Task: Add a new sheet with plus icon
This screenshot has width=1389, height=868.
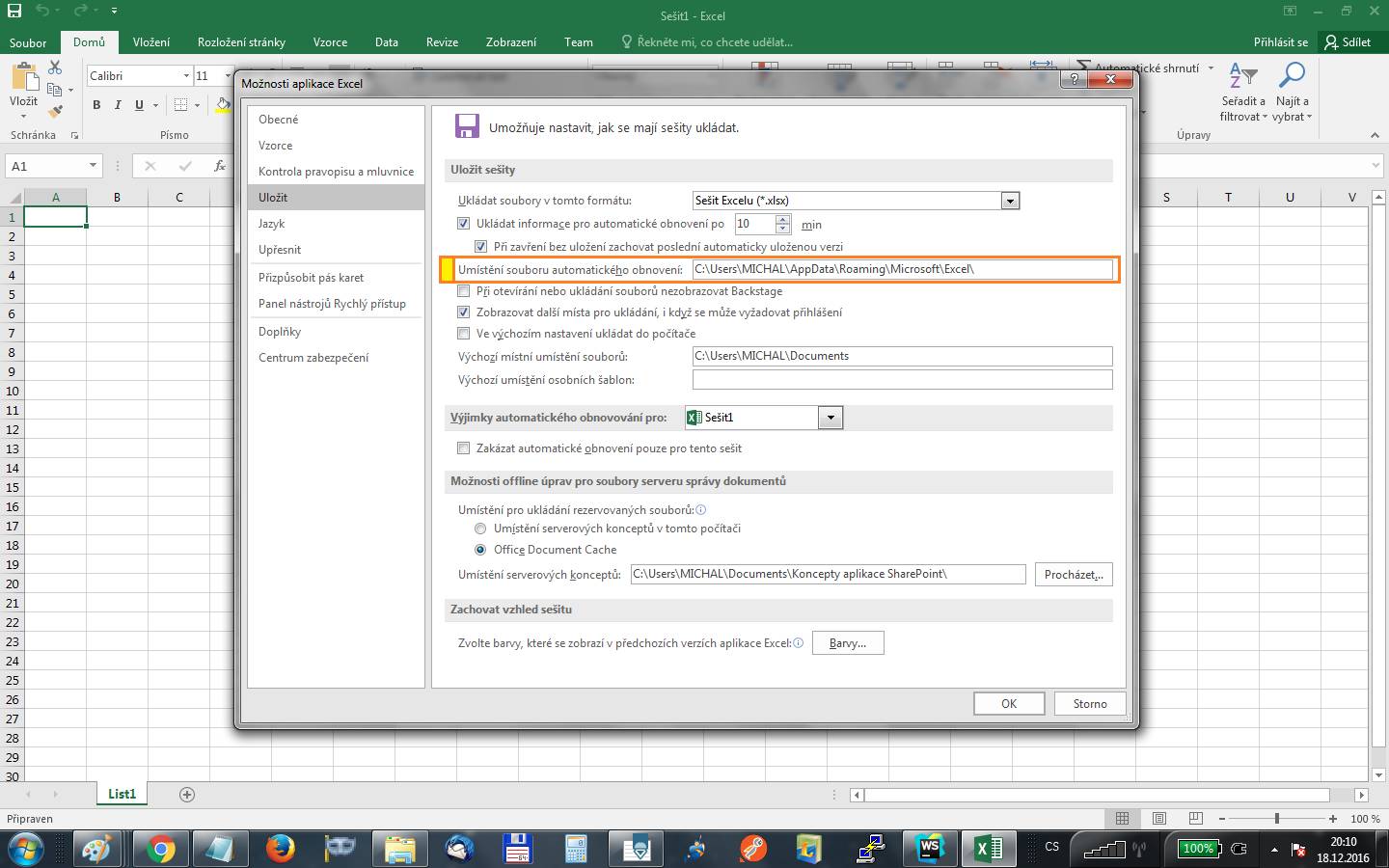Action: (187, 795)
